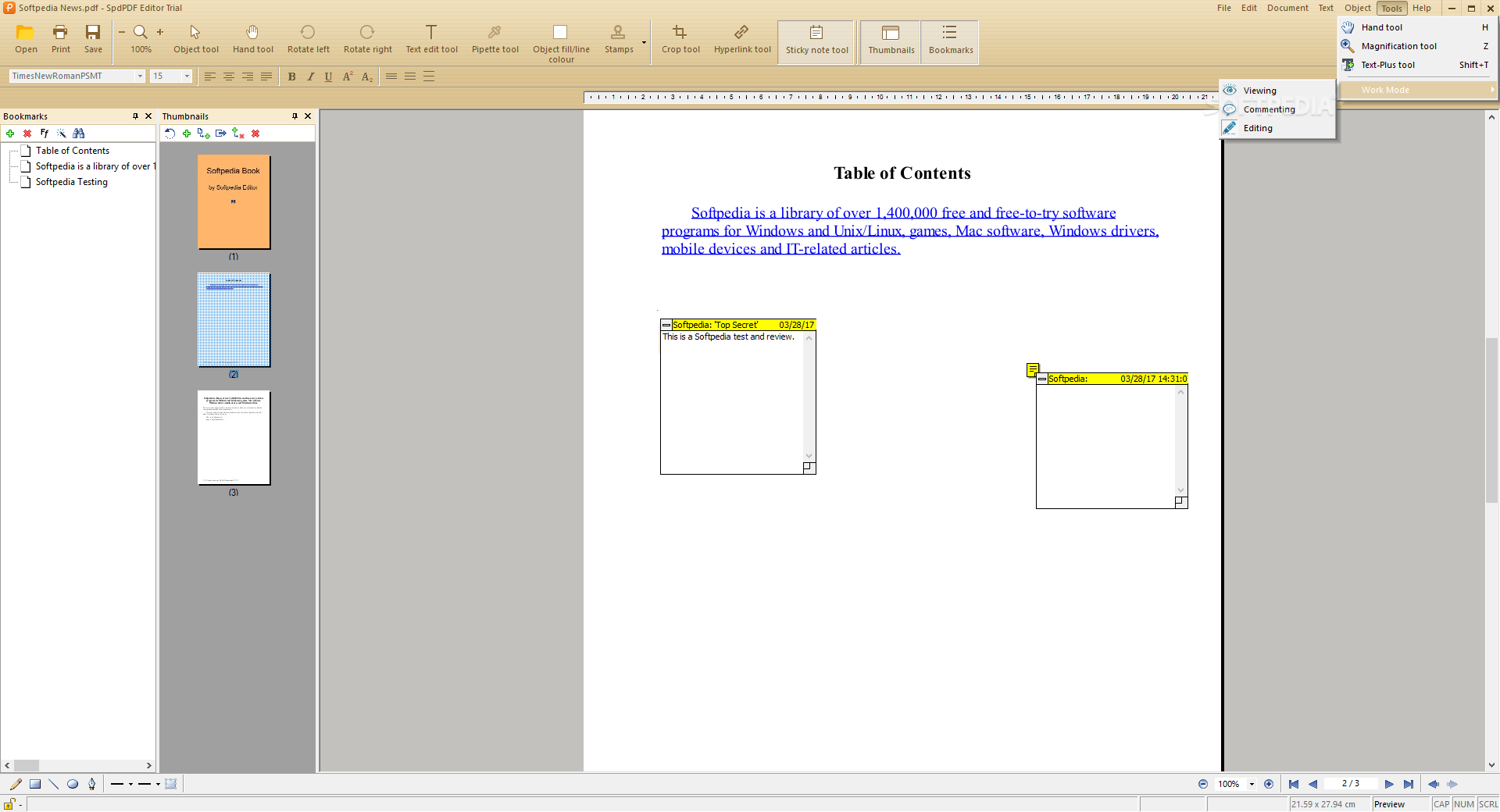Open the Document menu
Viewport: 1500px width, 812px height.
1287,8
